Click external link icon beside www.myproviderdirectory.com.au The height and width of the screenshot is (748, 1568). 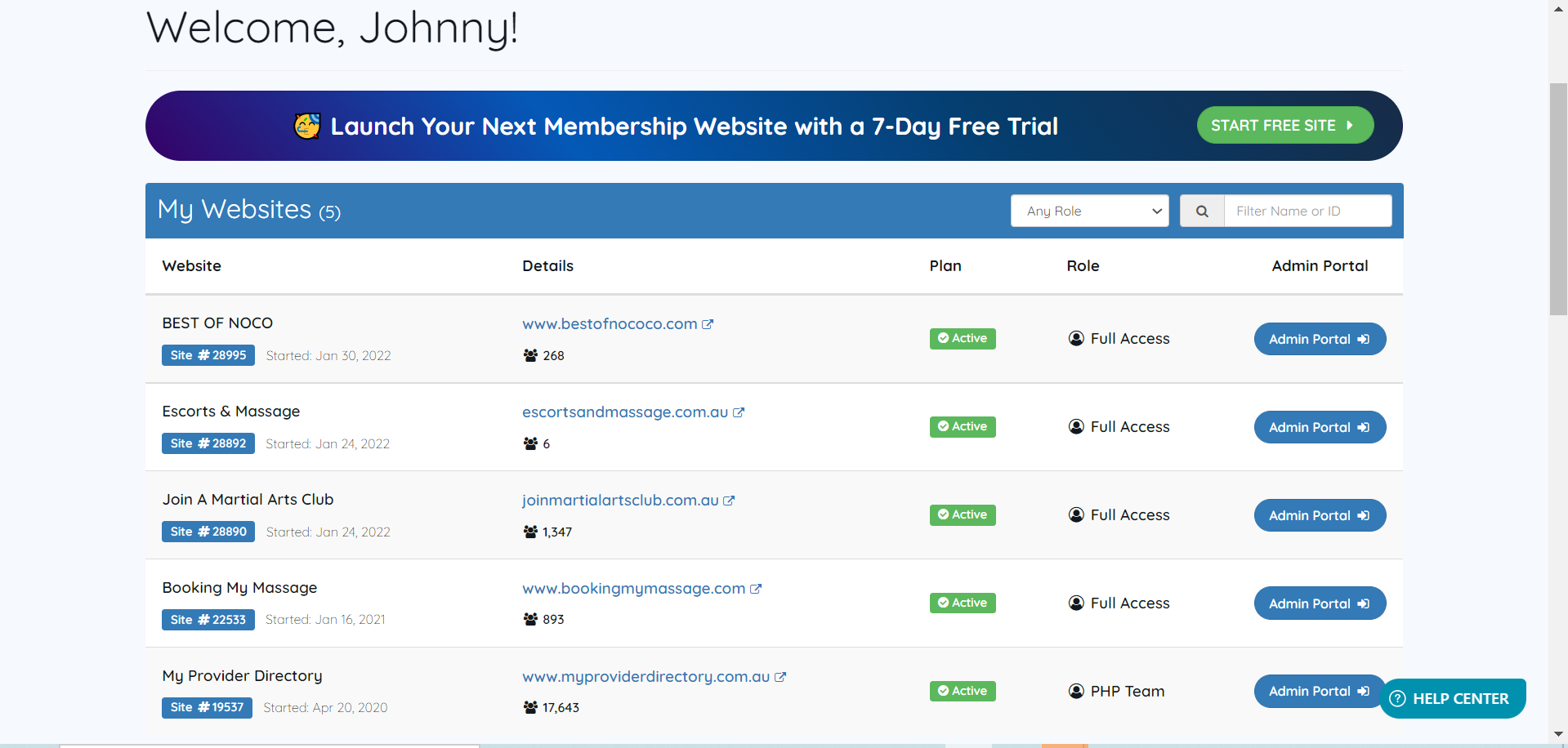pos(780,677)
